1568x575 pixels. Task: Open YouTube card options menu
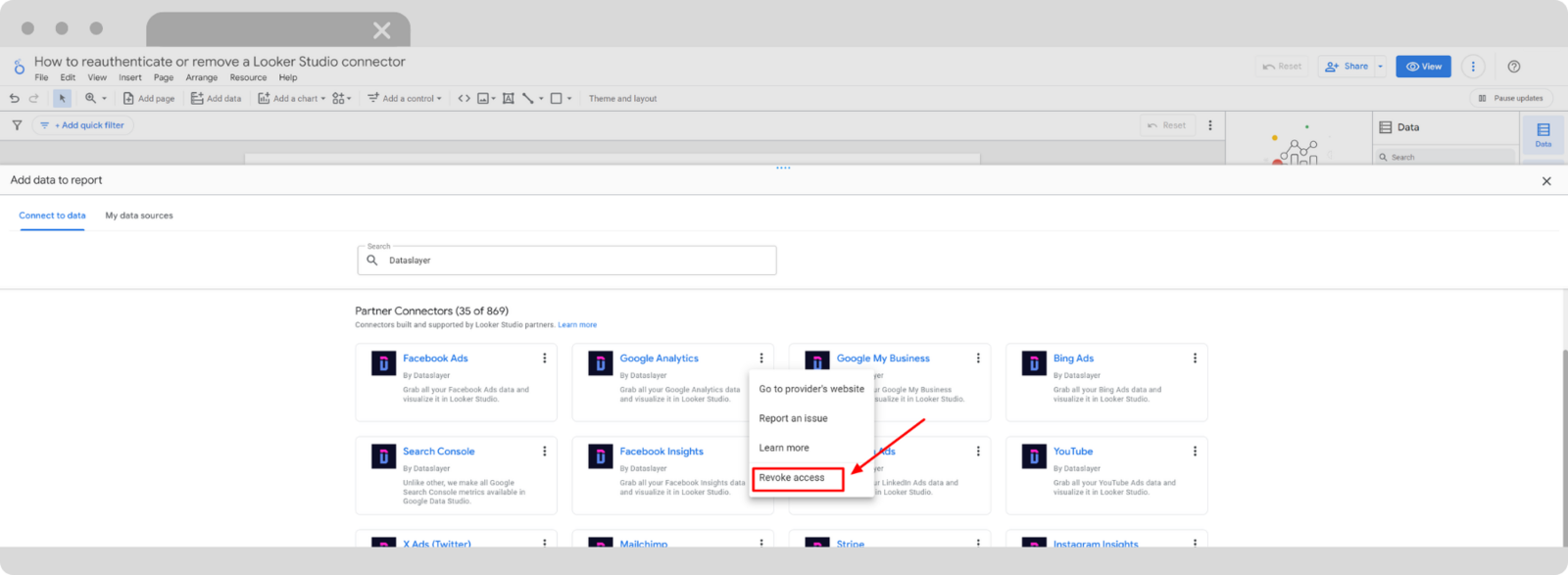(1195, 452)
